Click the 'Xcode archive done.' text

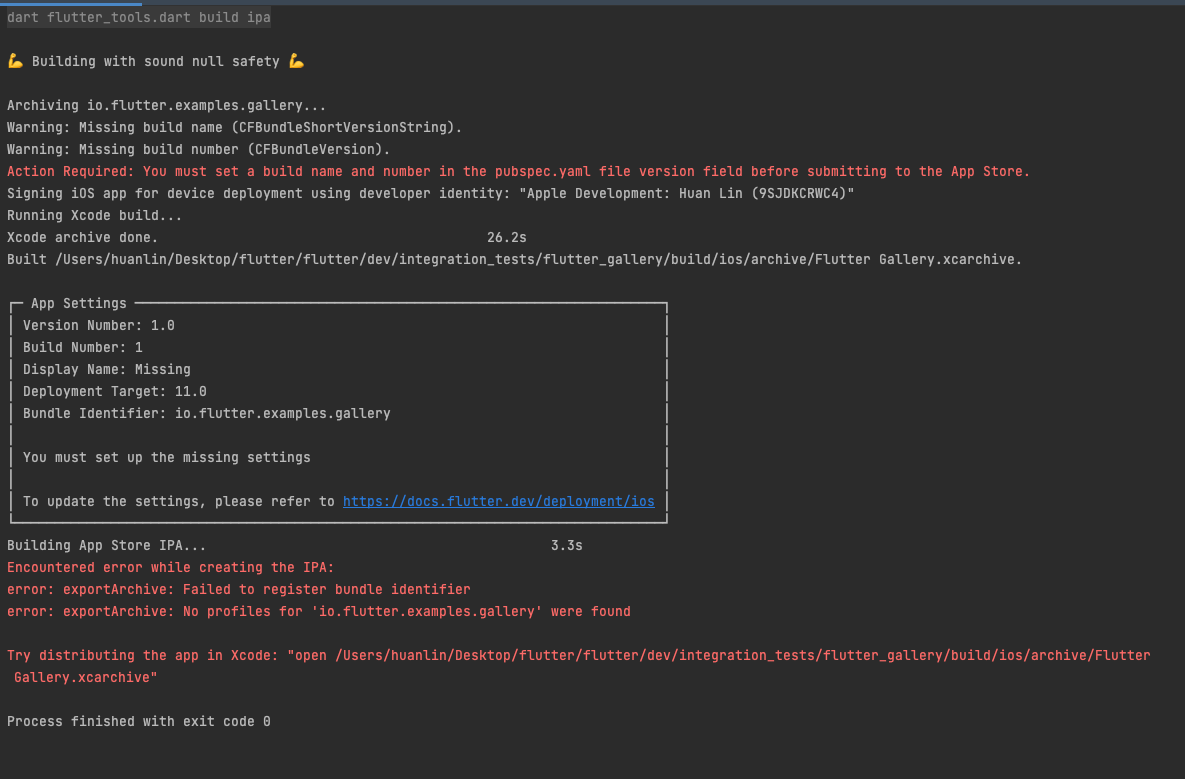click(x=82, y=237)
